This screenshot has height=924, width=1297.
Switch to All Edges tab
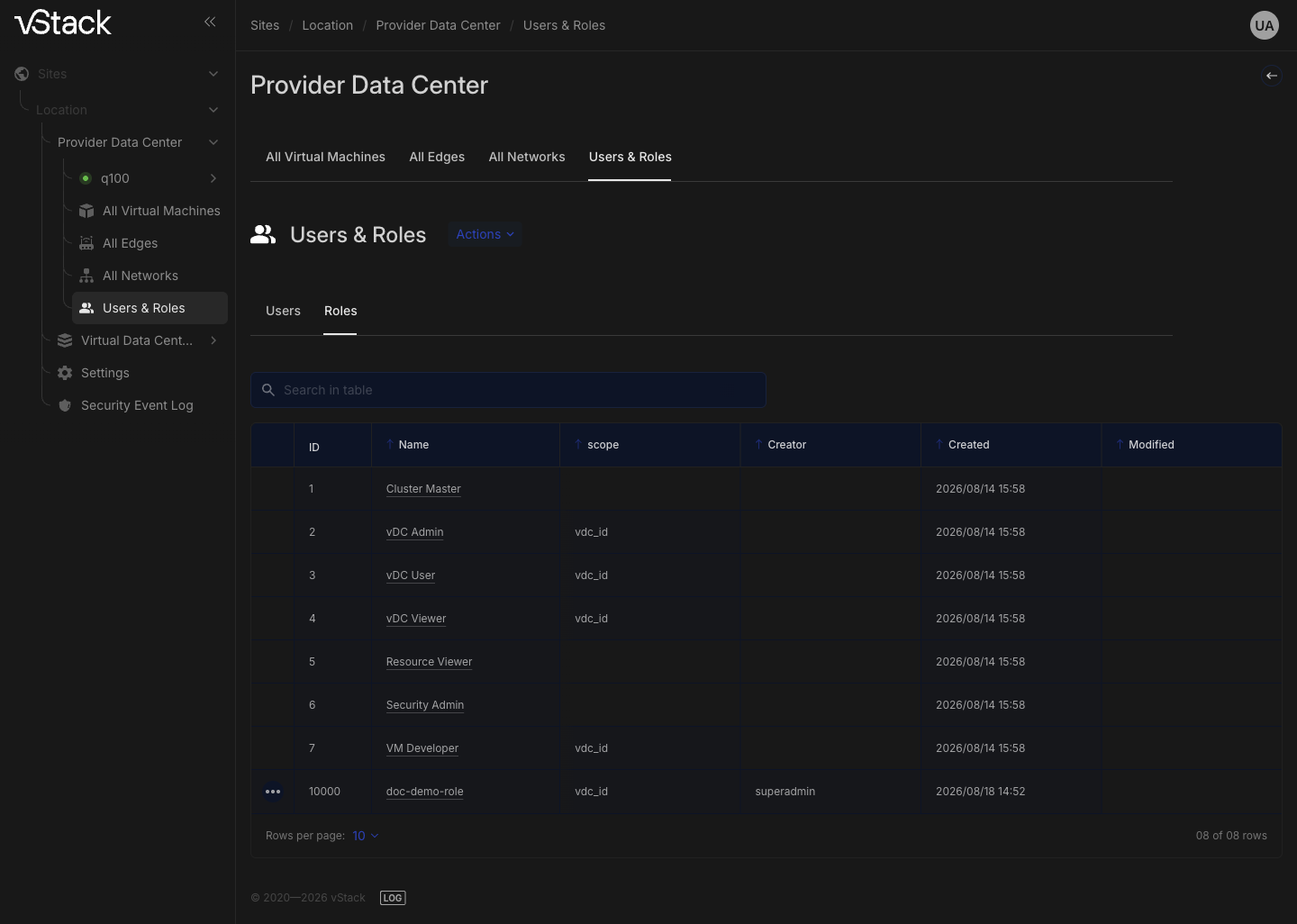[x=437, y=157]
